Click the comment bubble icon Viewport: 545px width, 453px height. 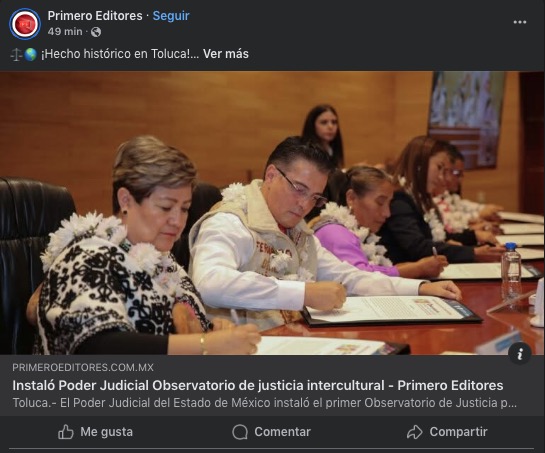coord(240,432)
